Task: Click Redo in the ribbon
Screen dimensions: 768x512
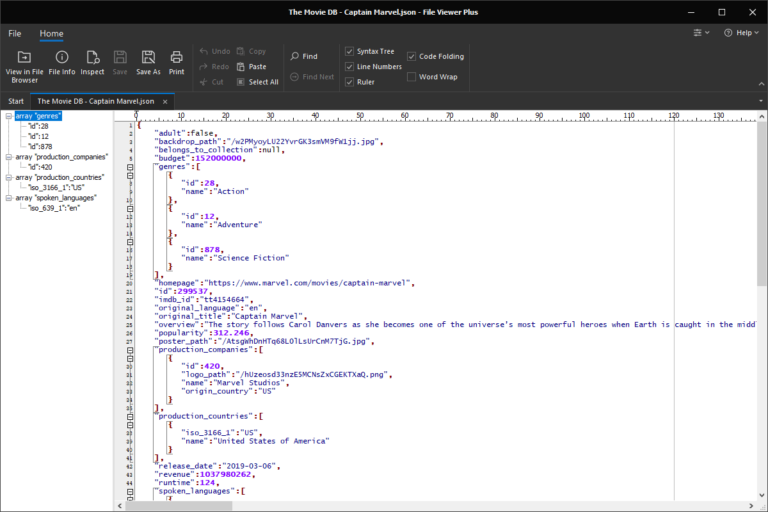Action: (215, 67)
